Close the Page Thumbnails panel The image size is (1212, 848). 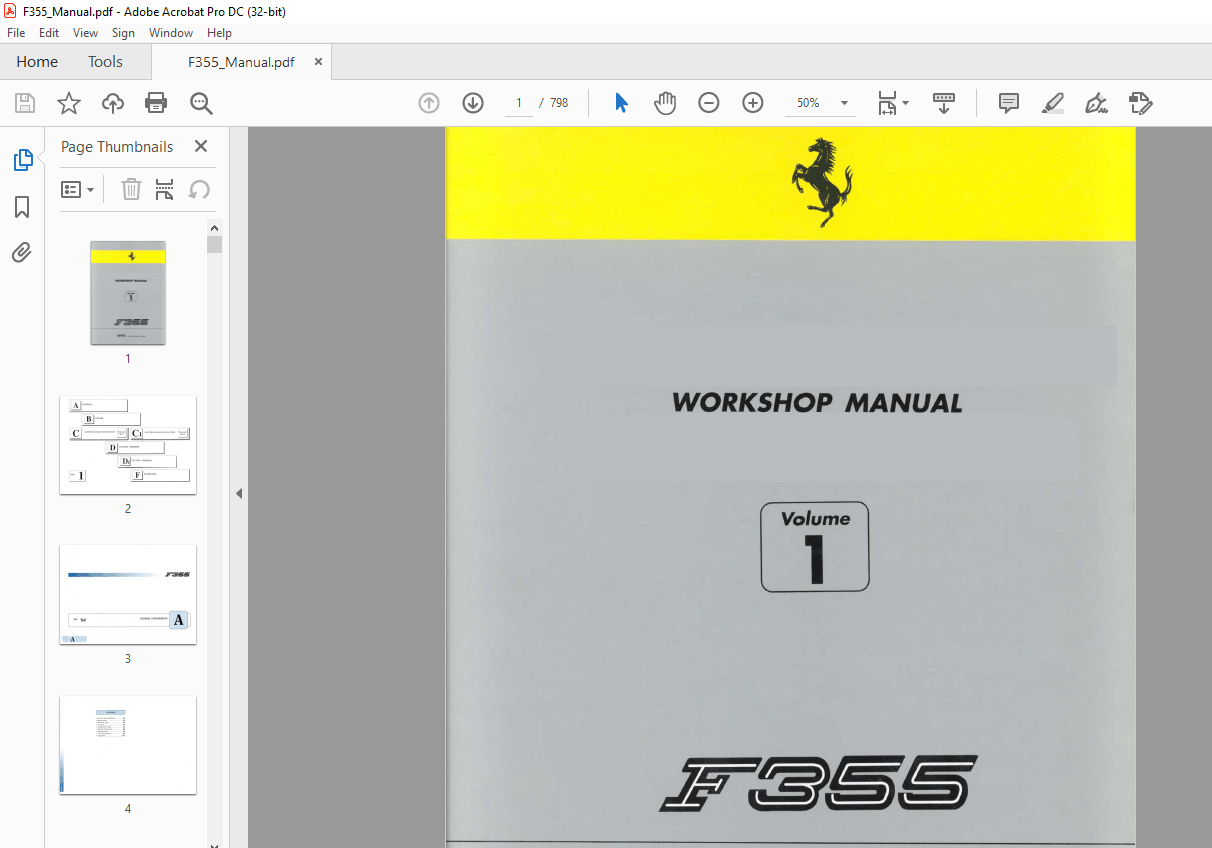(201, 146)
